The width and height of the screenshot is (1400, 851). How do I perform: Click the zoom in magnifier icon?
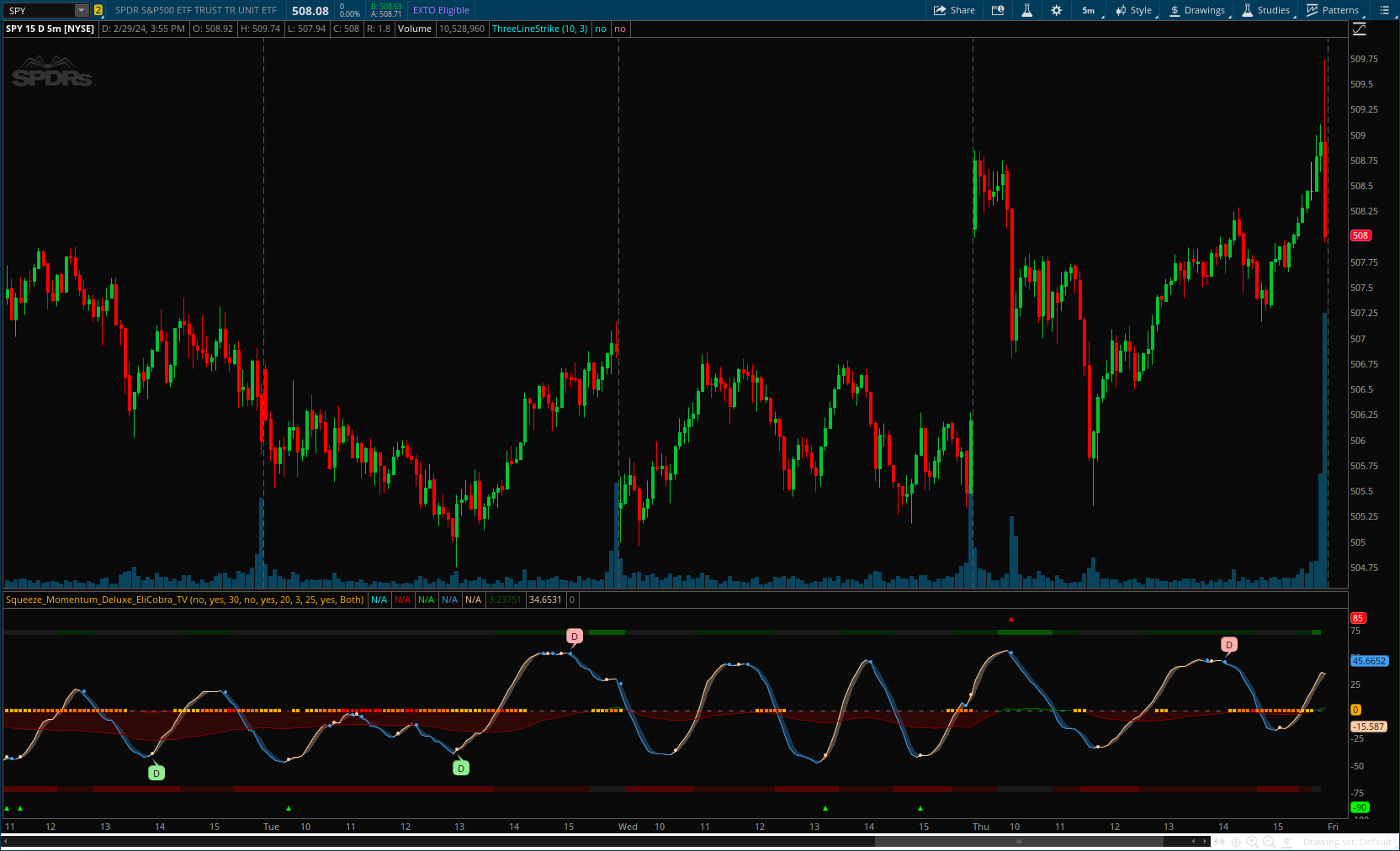tap(1253, 842)
